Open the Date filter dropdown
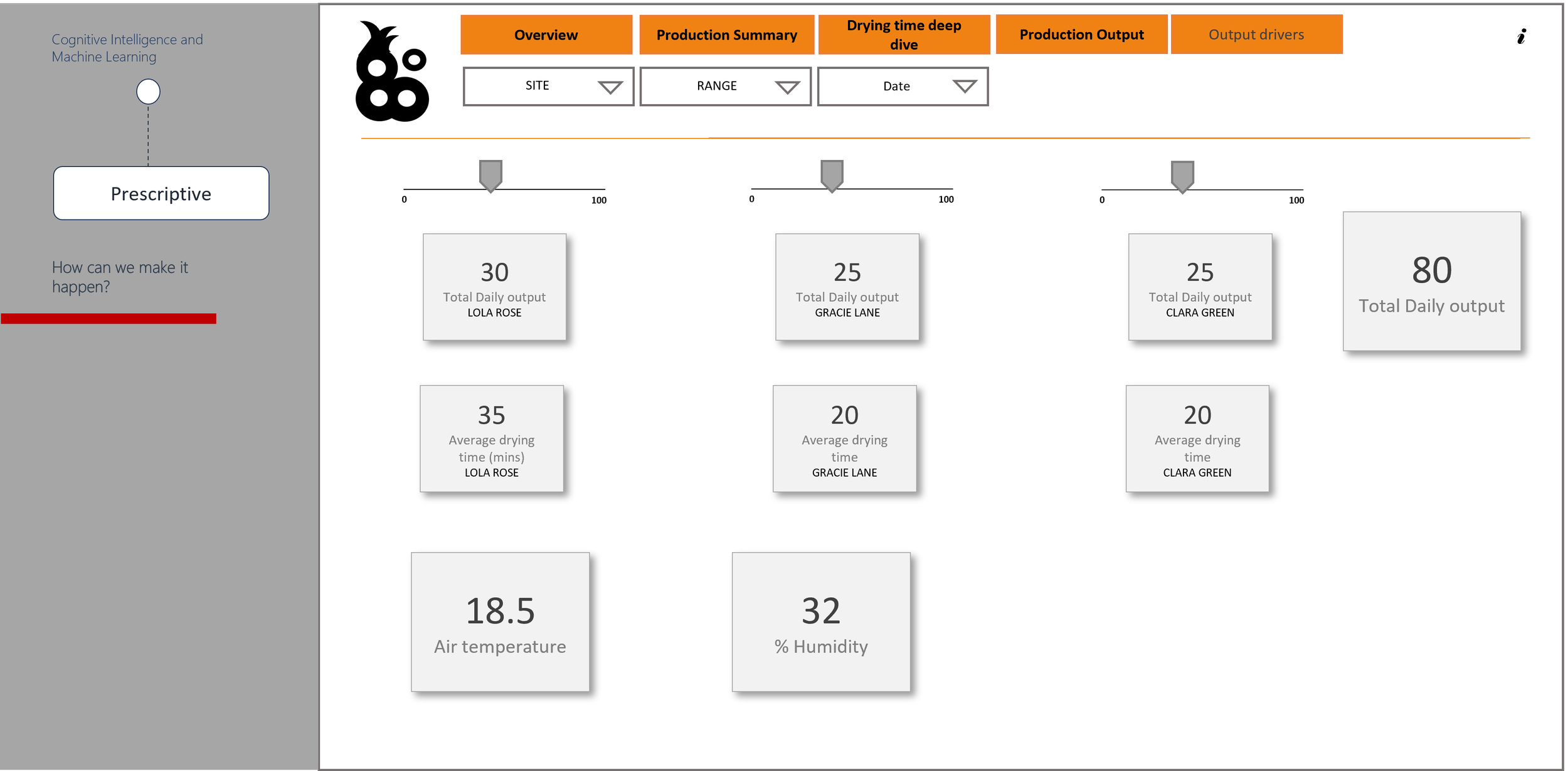The height and width of the screenshot is (771, 1568). pyautogui.click(x=902, y=86)
